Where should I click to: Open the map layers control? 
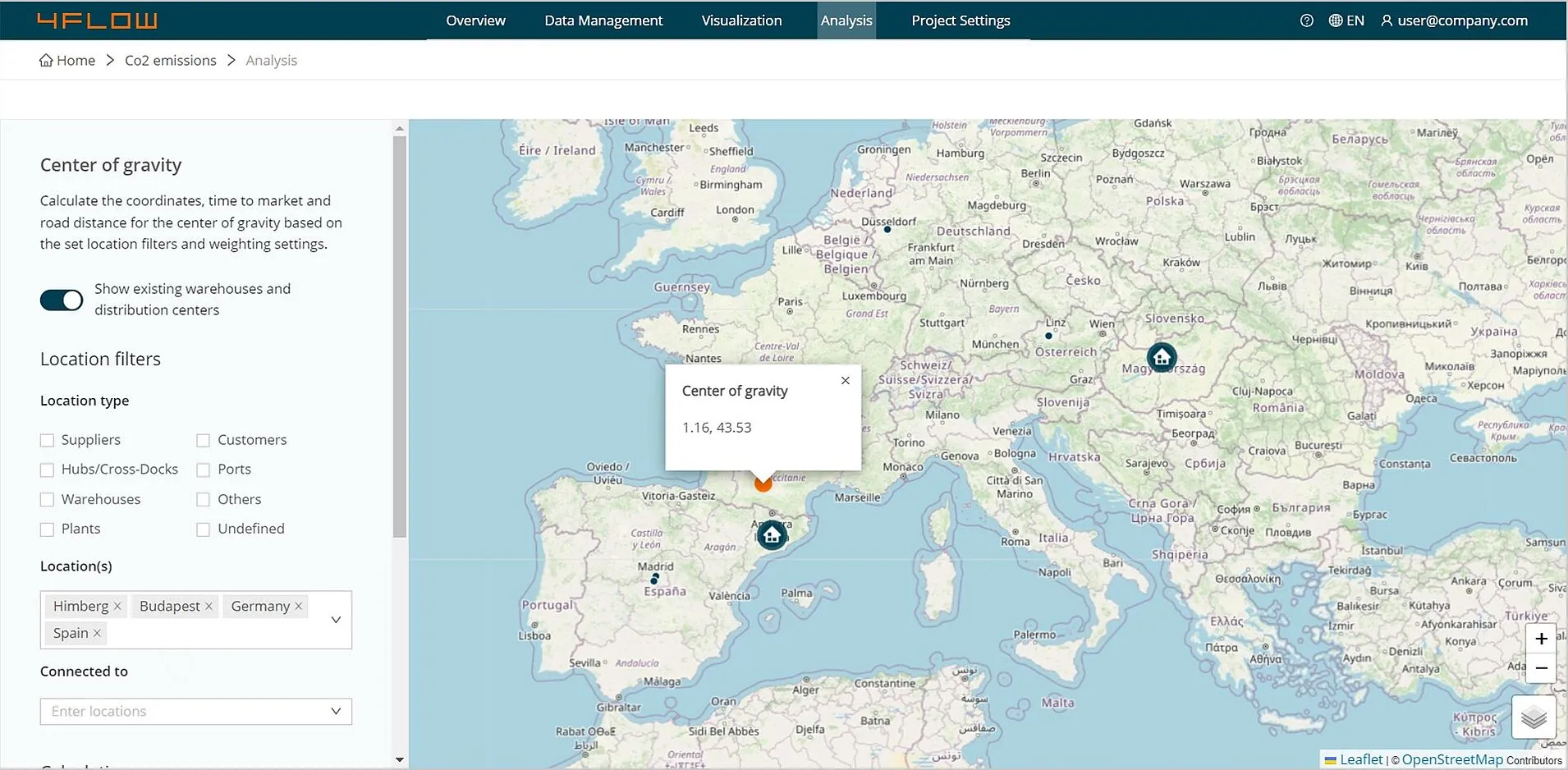(1533, 717)
